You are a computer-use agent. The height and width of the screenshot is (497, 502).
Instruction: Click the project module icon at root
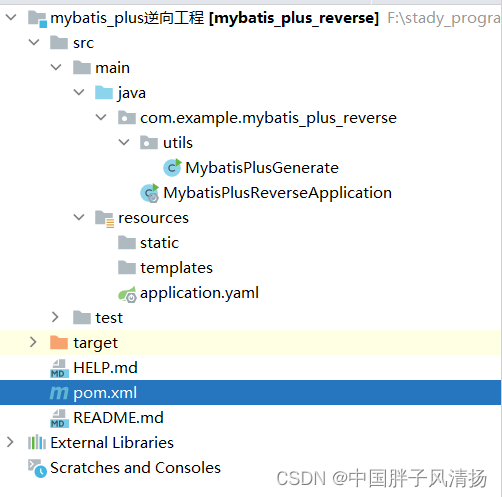(37, 19)
